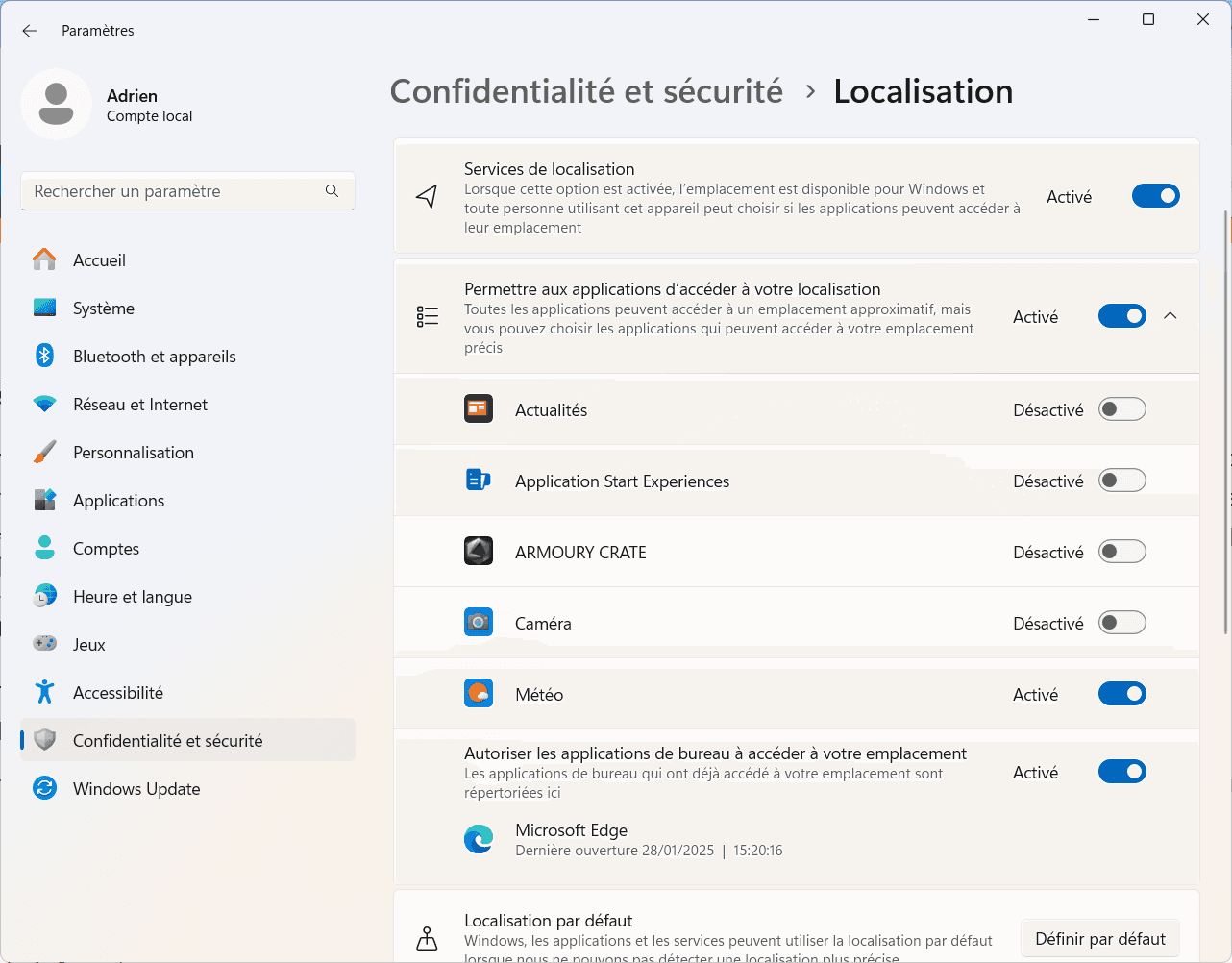Click the Personnalisation paintbrush icon
1232x963 pixels.
(x=44, y=452)
